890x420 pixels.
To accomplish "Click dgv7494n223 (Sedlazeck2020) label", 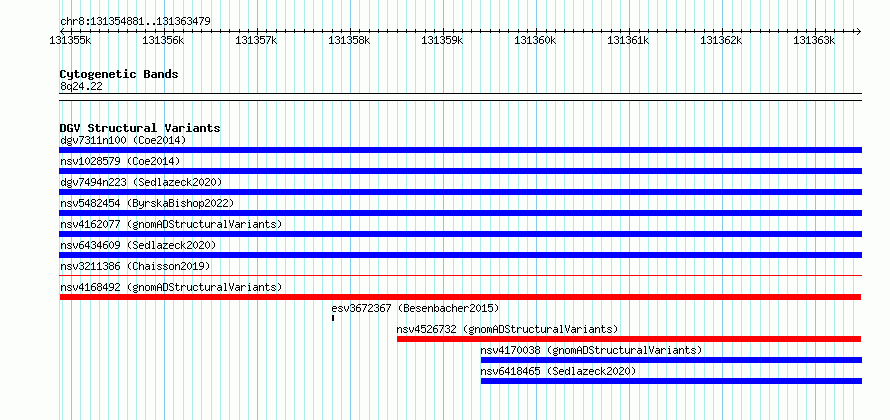I will click(141, 182).
